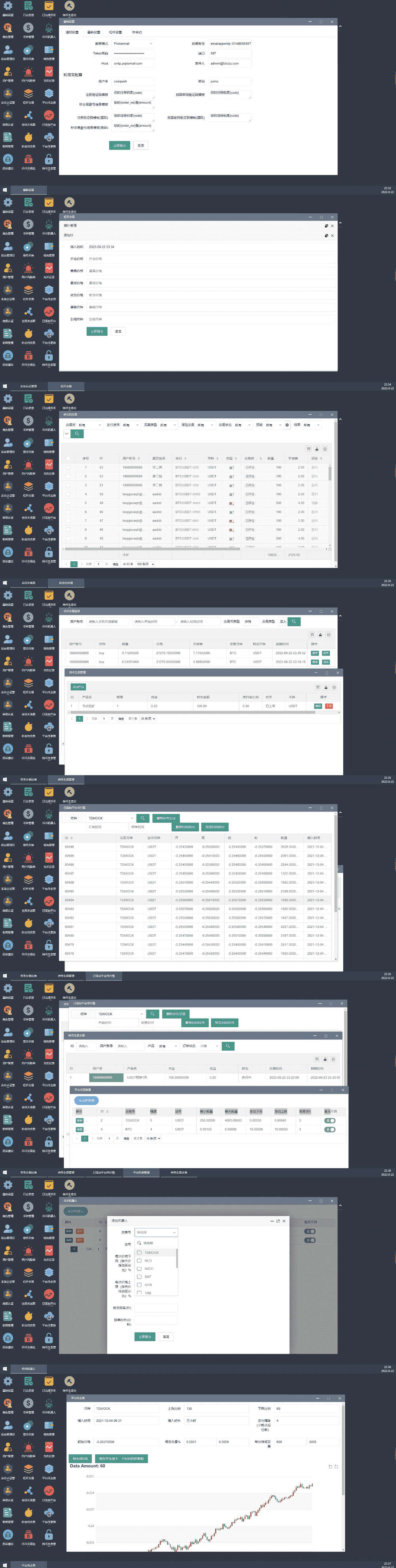
Task: Check the BNT option in the 交易币 list
Action: click(139, 1276)
